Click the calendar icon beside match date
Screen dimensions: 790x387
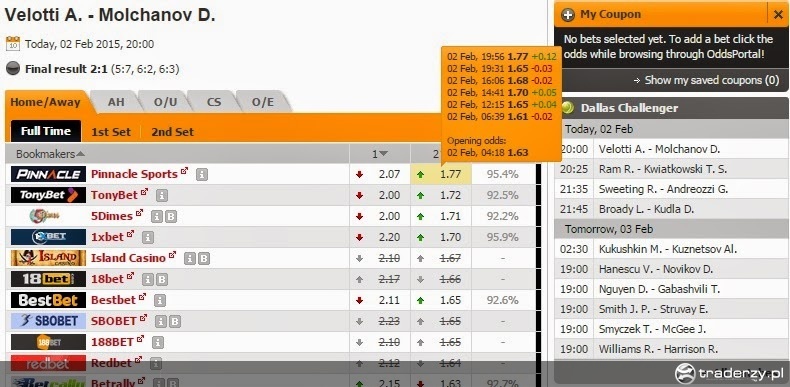(x=13, y=44)
